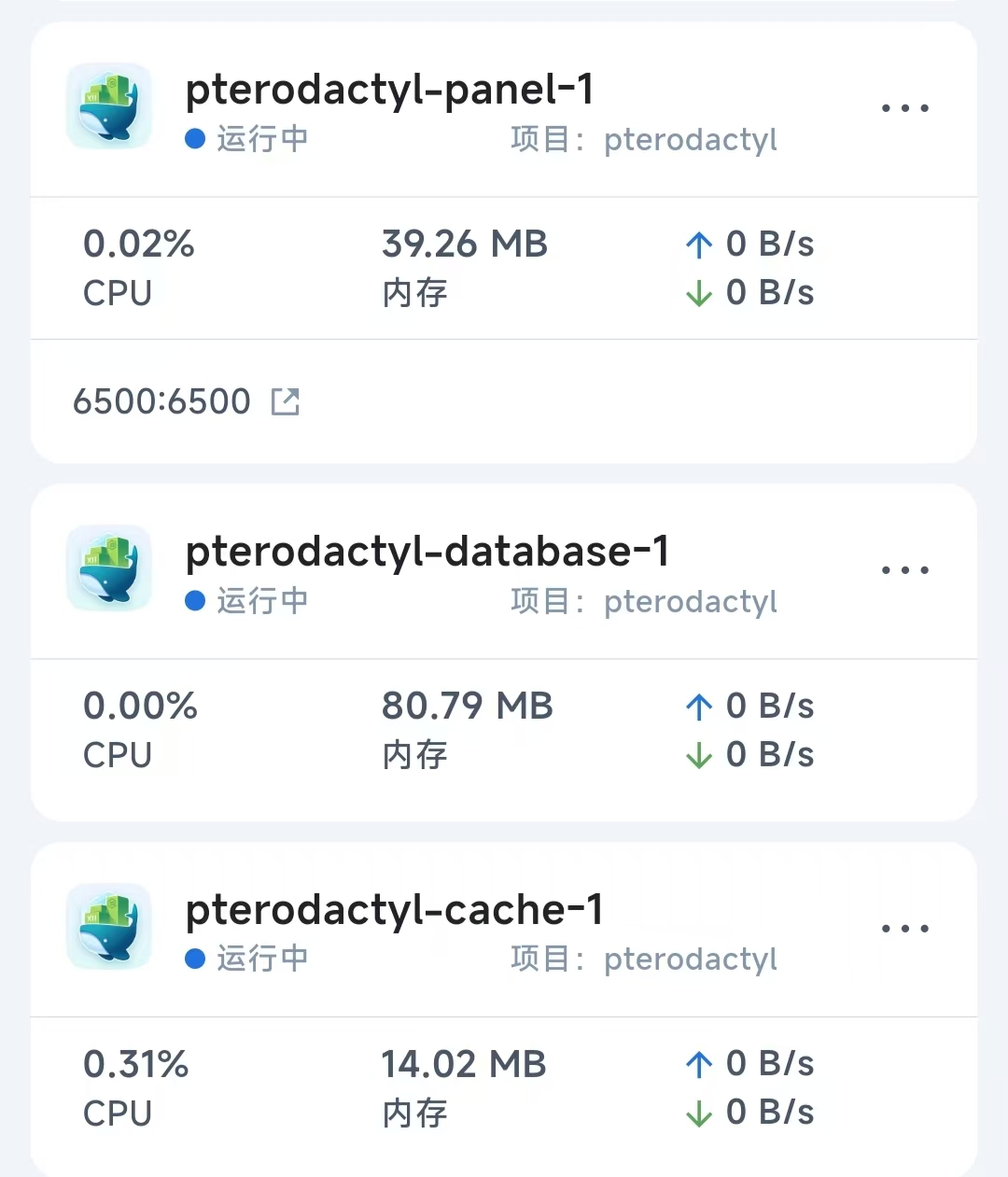Click the pterodactyl-database-1 whale container icon
1008x1177 pixels.
pos(109,568)
